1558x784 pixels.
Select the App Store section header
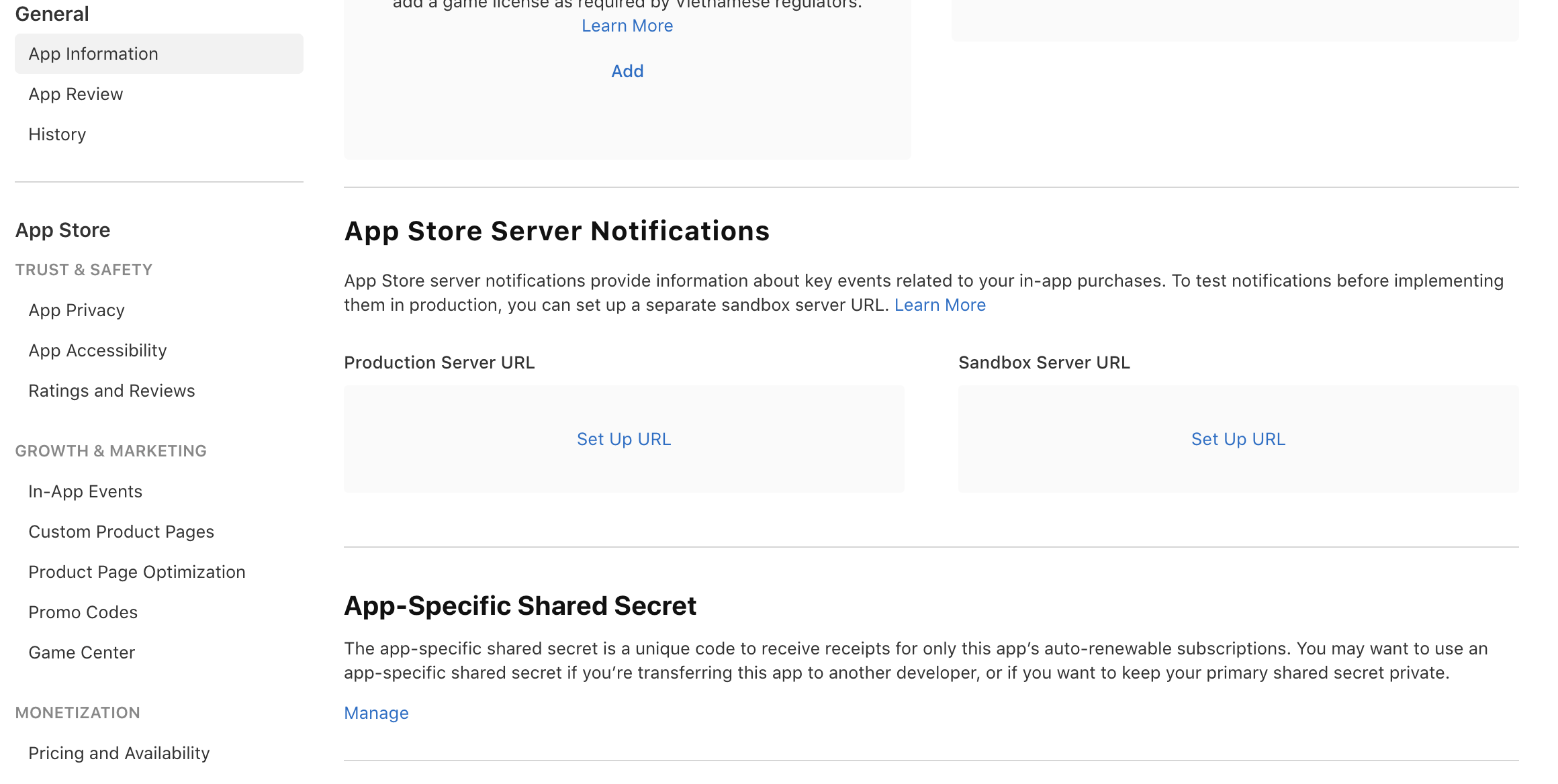point(62,230)
